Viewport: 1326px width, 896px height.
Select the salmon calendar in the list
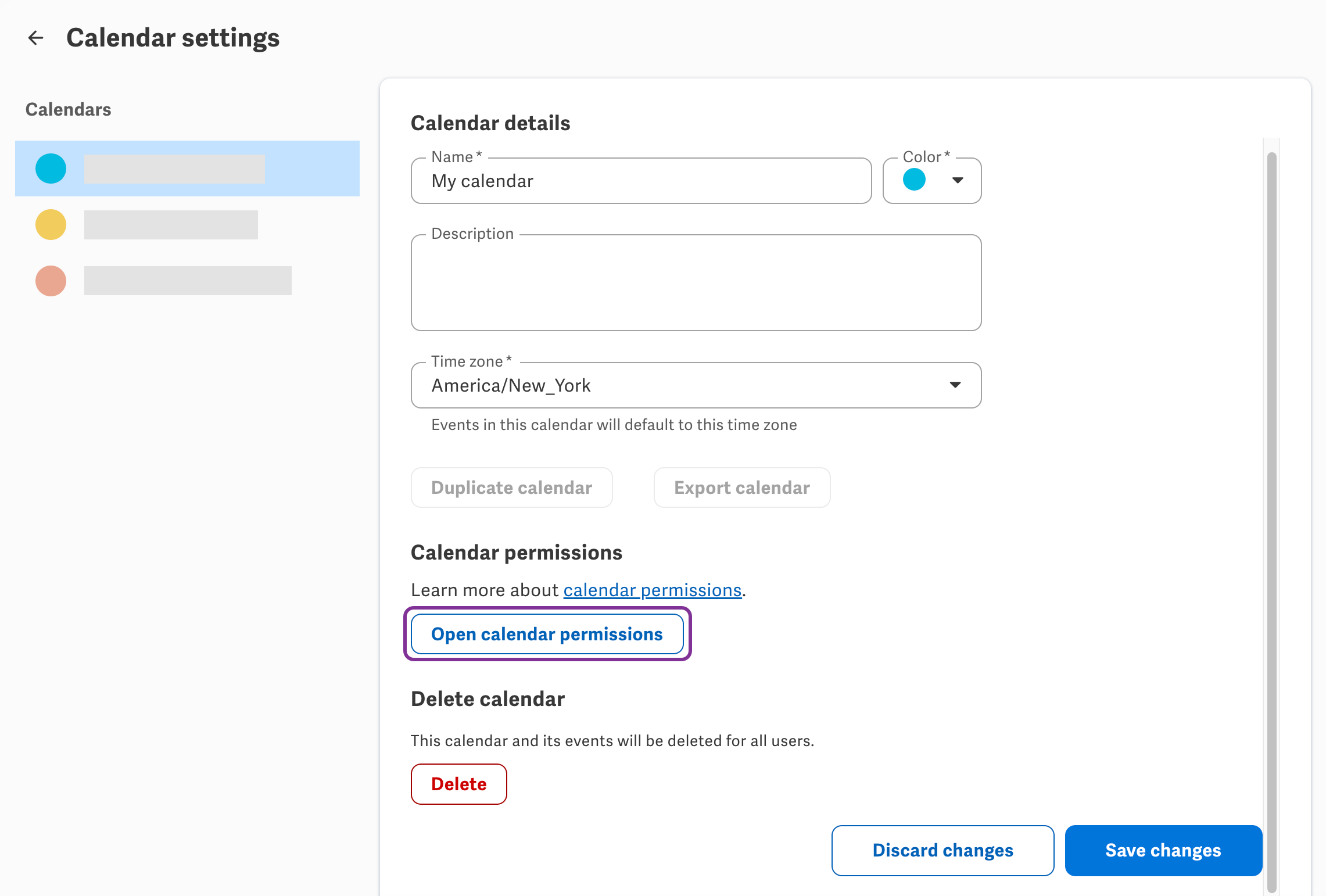click(187, 281)
